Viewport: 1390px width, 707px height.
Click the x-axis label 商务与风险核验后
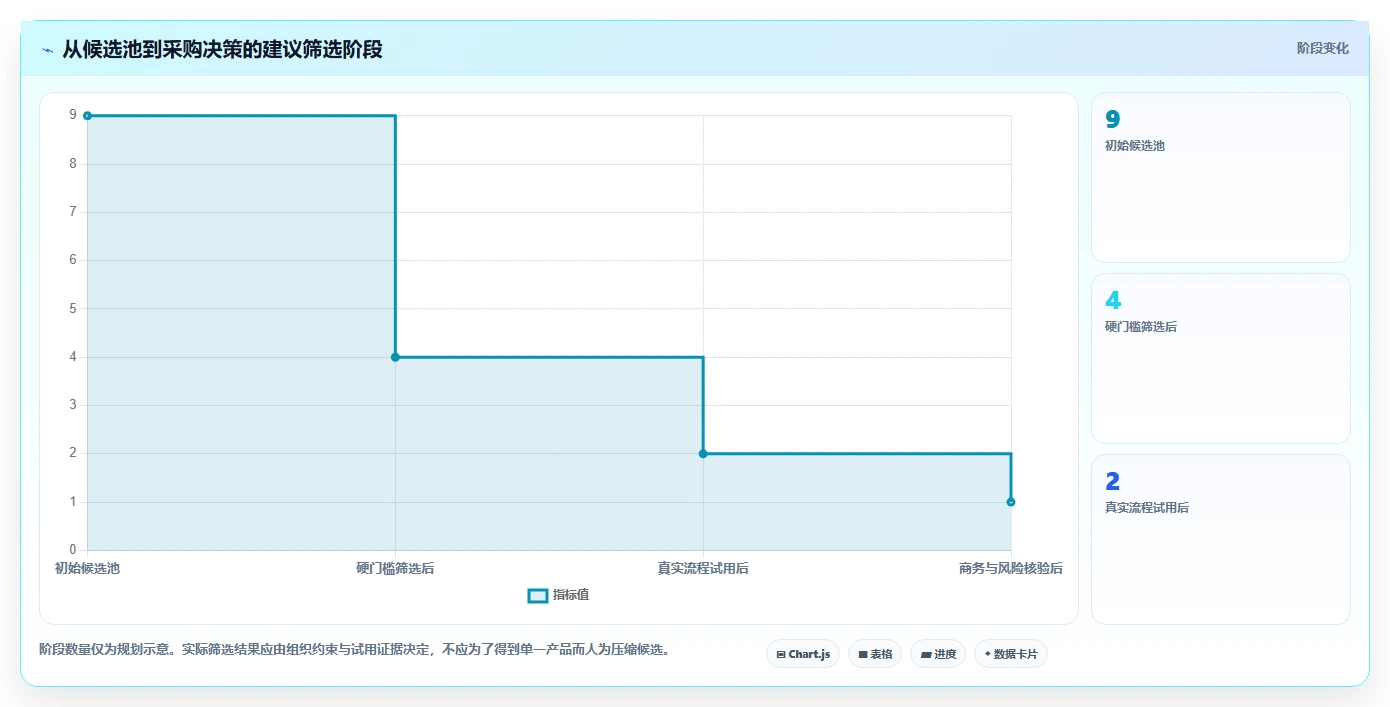click(1011, 568)
